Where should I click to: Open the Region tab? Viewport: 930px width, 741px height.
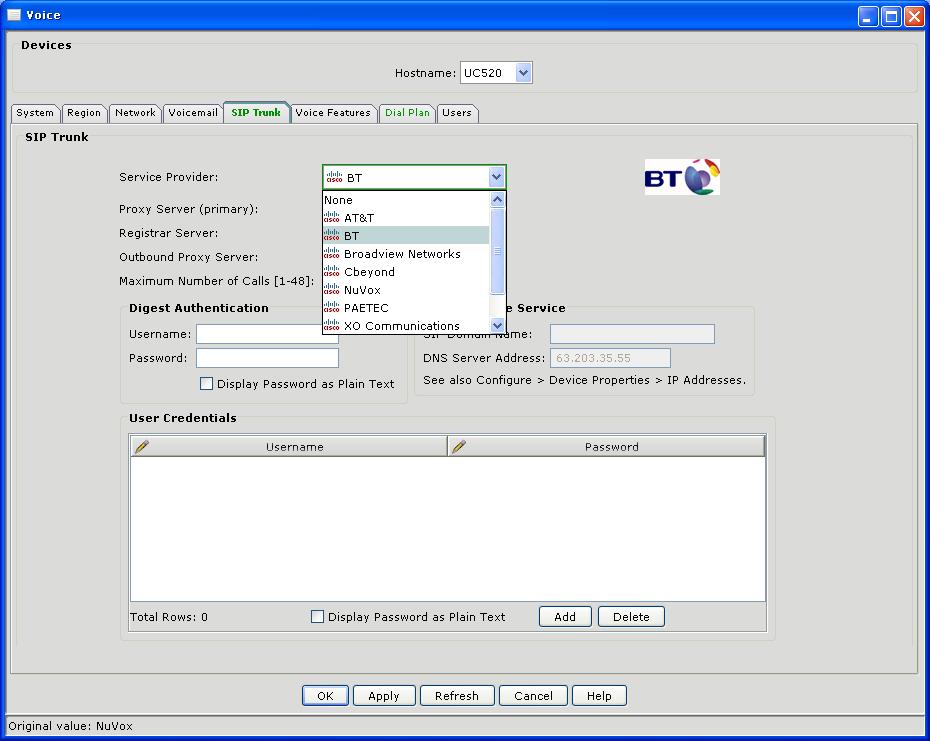click(84, 113)
